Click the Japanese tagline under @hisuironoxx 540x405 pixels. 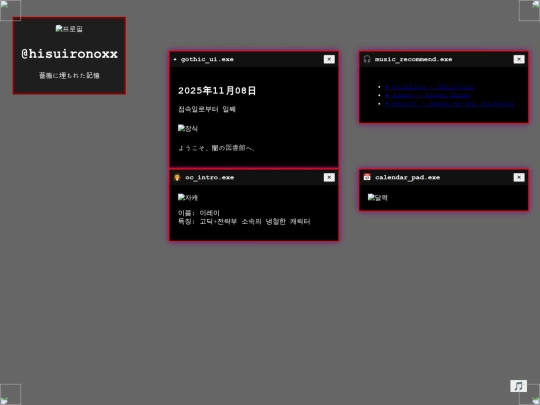point(69,75)
